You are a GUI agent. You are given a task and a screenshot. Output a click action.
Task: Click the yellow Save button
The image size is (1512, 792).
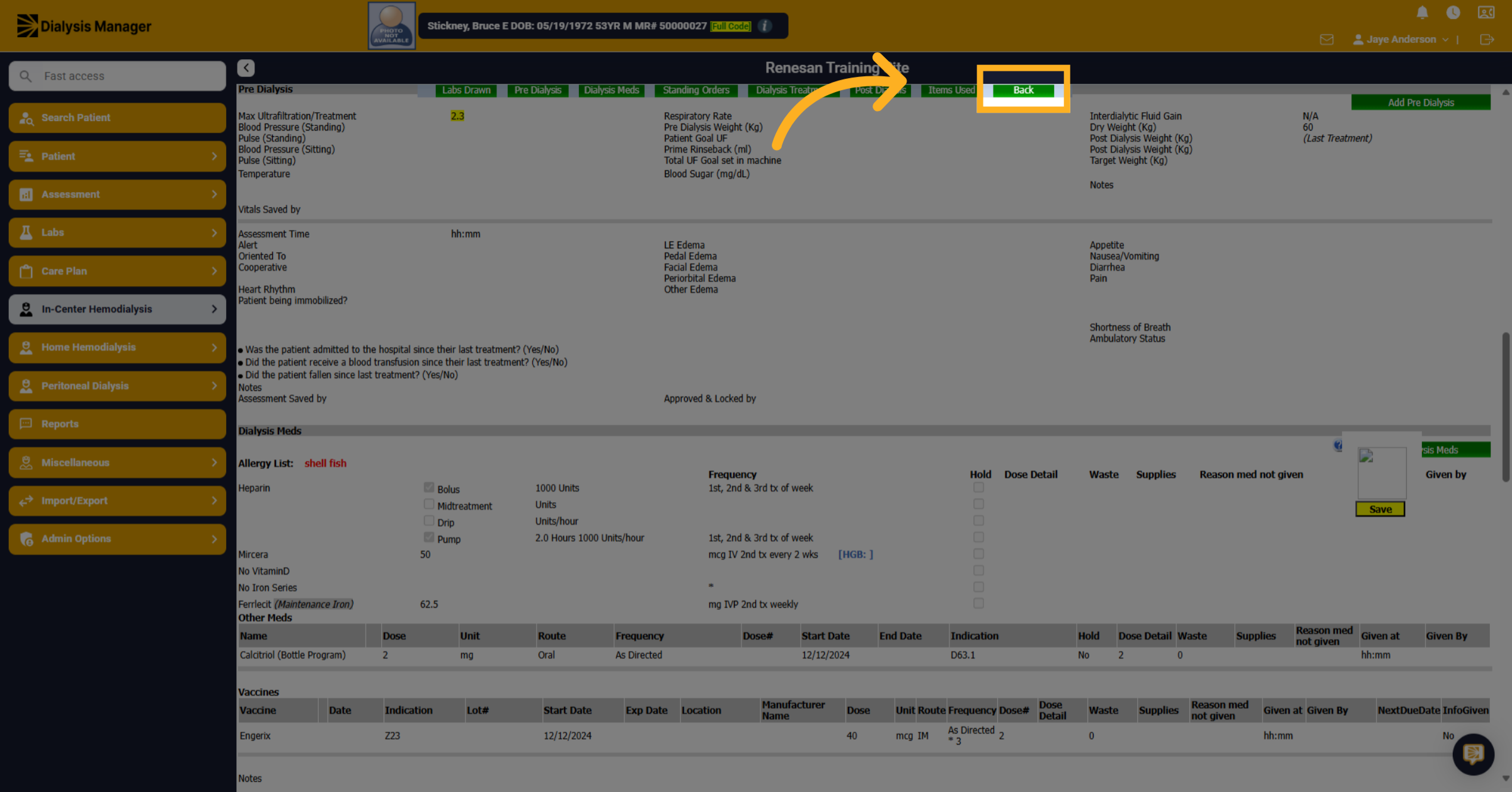click(x=1380, y=509)
